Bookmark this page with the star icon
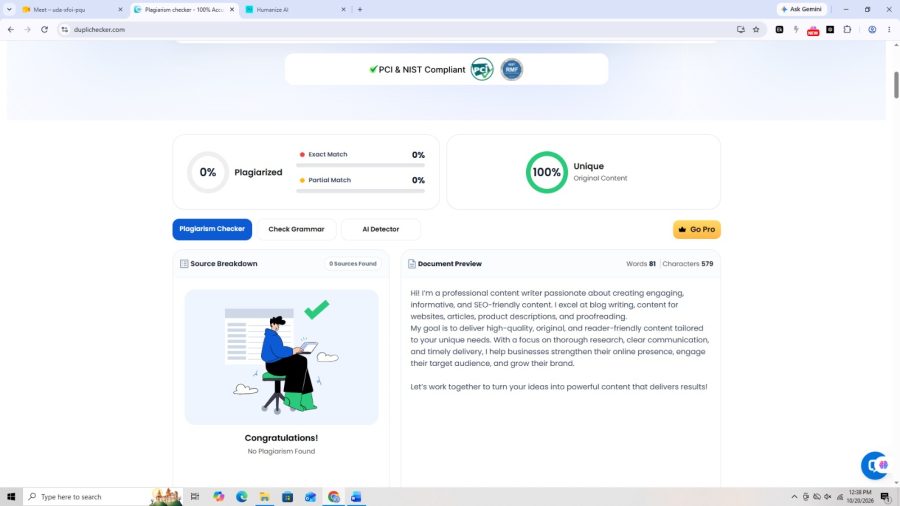 756,29
